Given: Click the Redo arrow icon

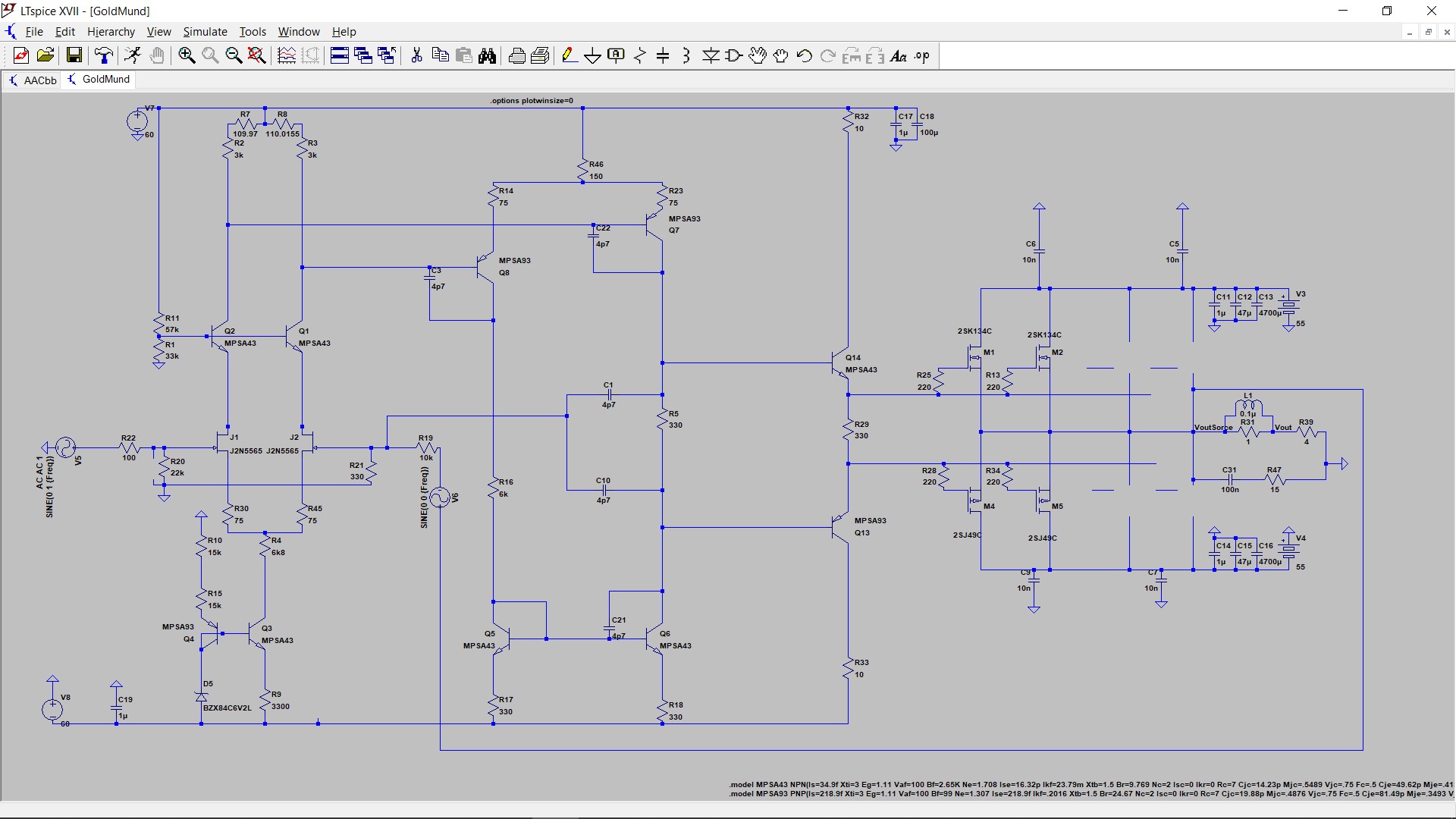Looking at the screenshot, I should [828, 55].
